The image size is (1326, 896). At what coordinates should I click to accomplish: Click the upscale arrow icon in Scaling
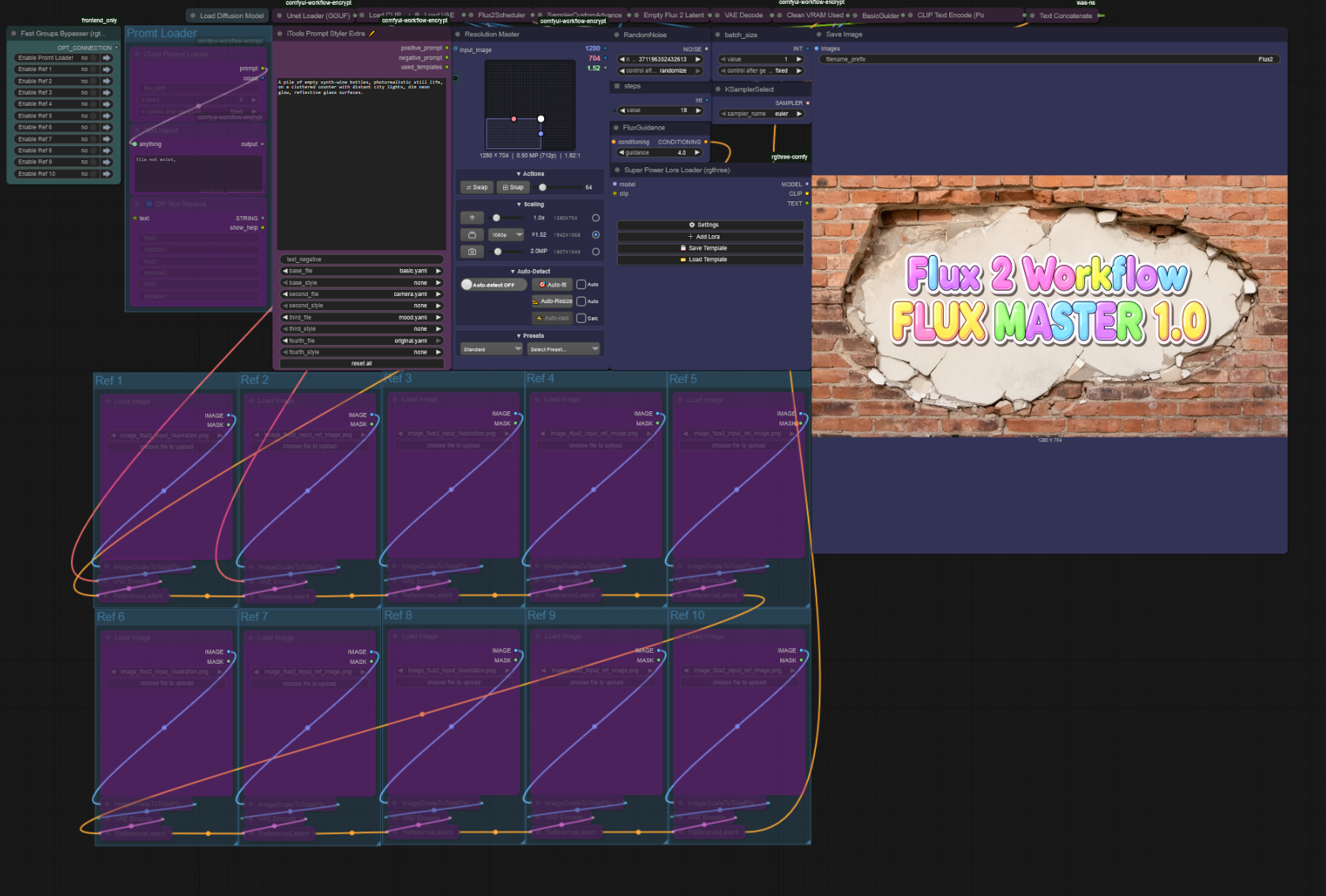click(472, 218)
